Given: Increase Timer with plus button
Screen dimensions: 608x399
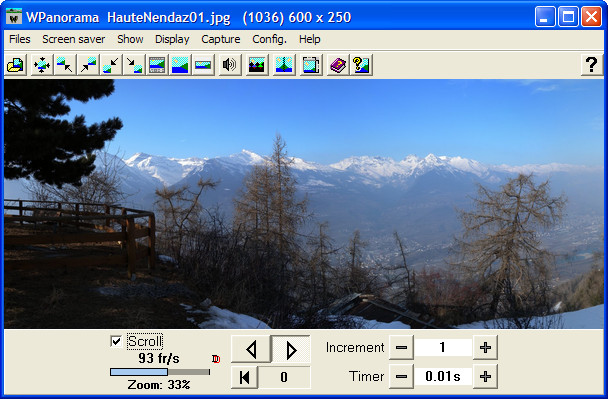Looking at the screenshot, I should [485, 376].
